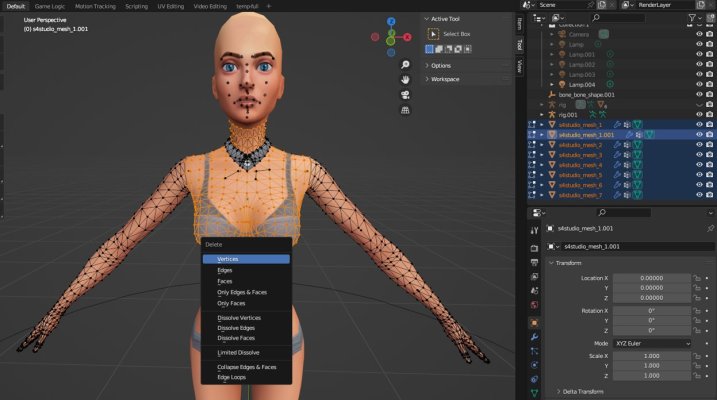Switch to the UV Editing workspace tab
The width and height of the screenshot is (717, 400).
coord(171,6)
